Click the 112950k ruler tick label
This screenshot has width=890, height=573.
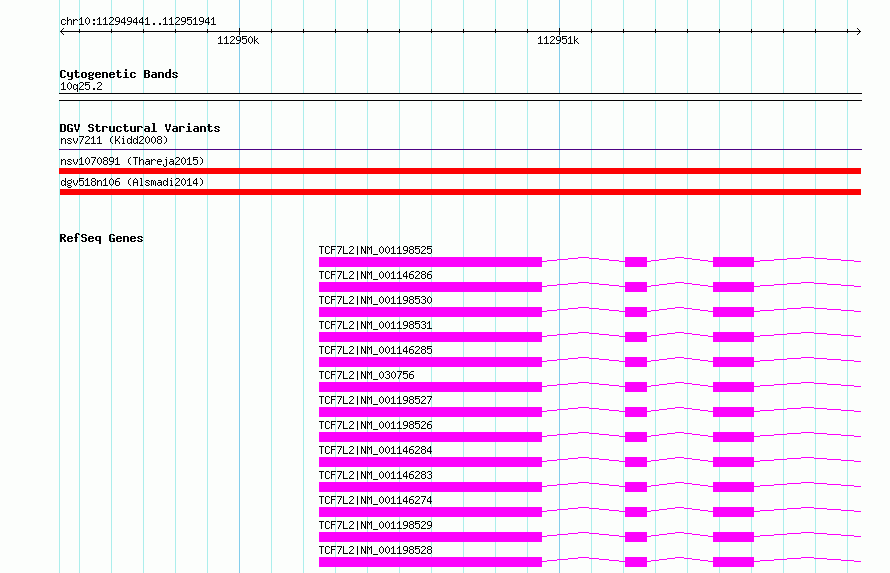tap(238, 40)
